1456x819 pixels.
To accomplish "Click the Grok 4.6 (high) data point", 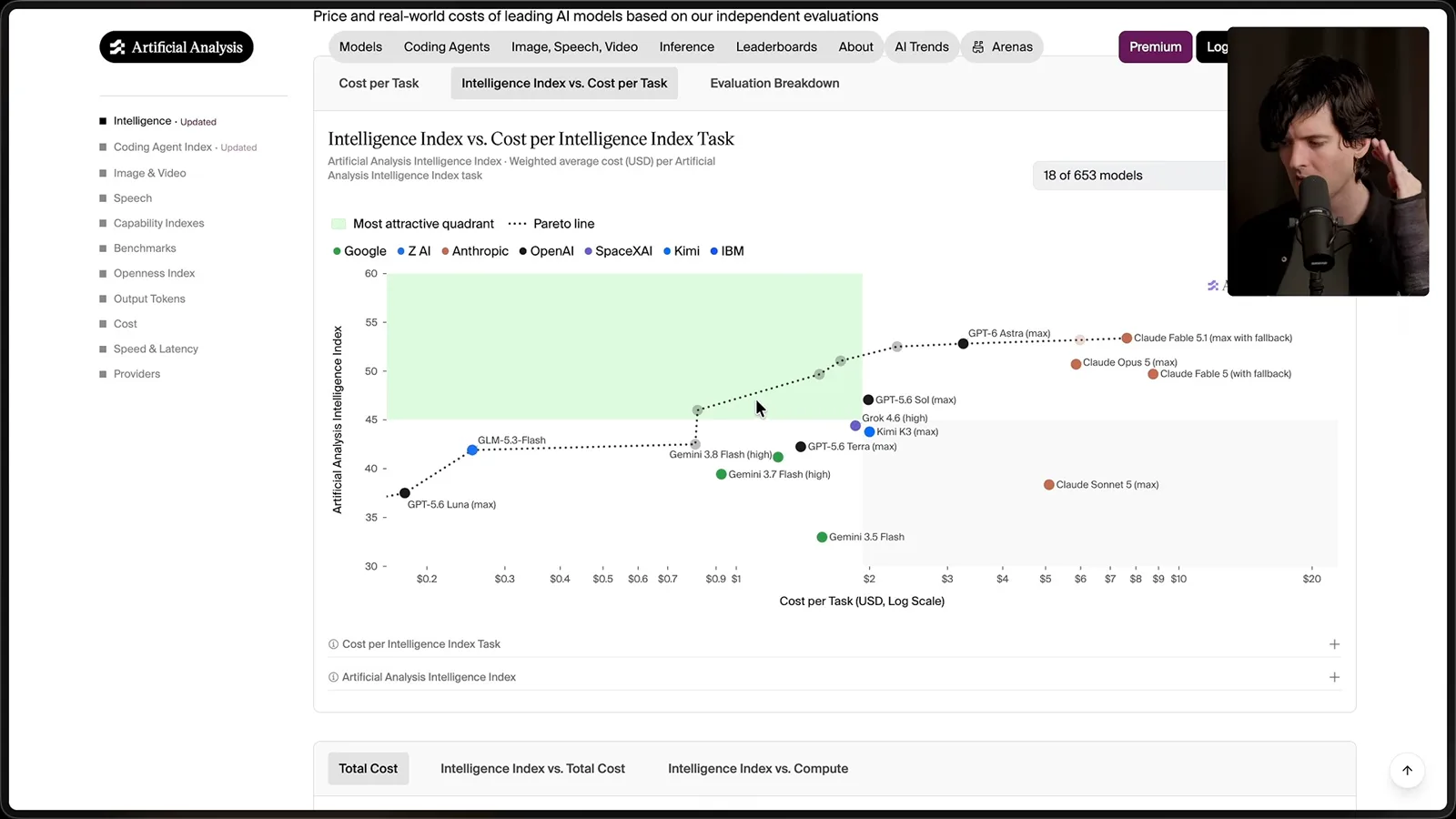I will pyautogui.click(x=855, y=426).
